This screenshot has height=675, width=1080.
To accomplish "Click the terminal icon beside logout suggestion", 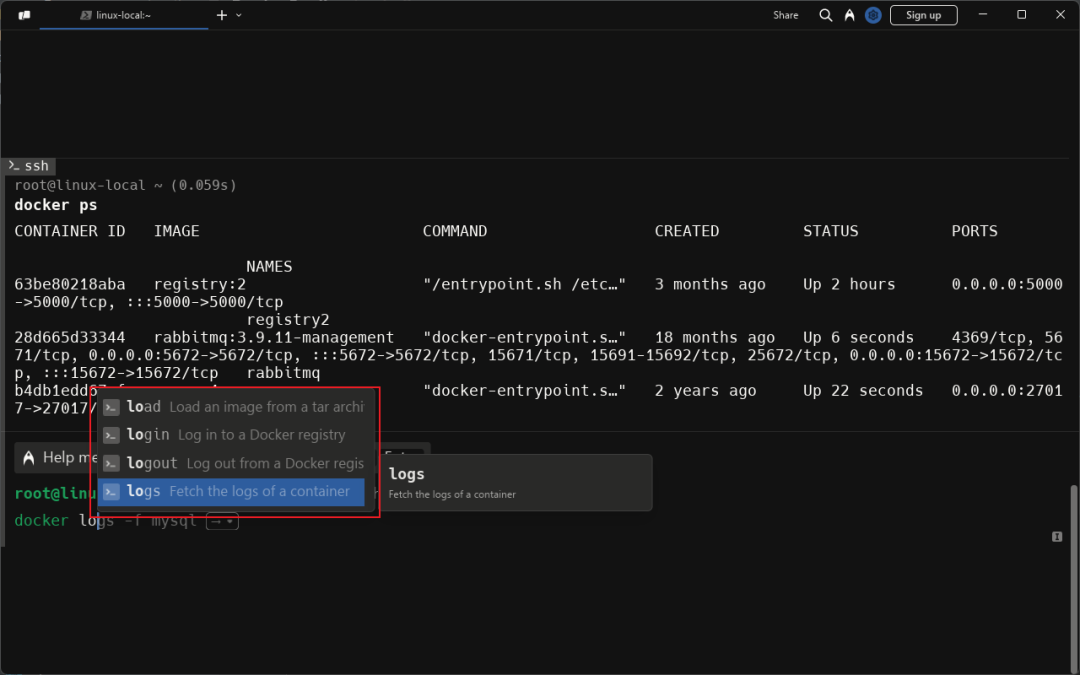I will tap(112, 463).
